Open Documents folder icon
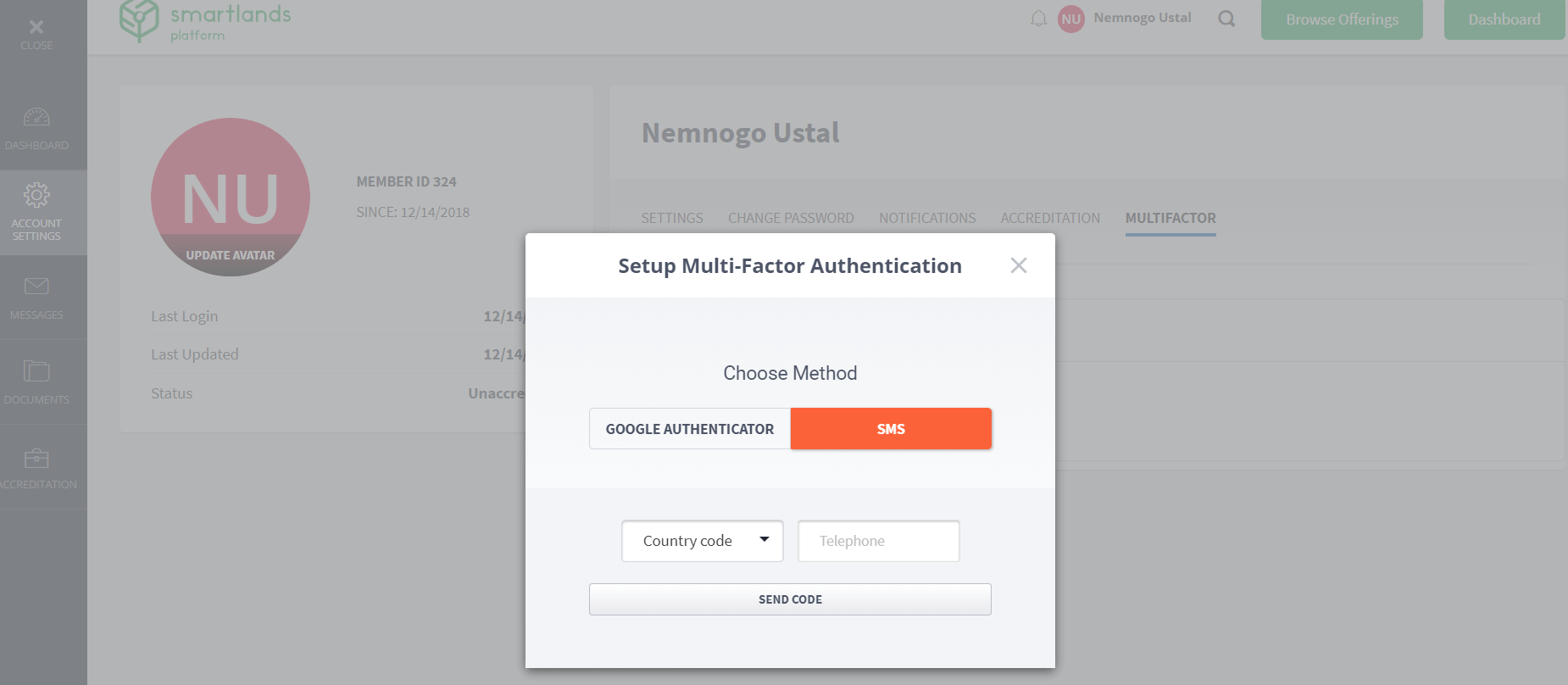 pyautogui.click(x=36, y=370)
